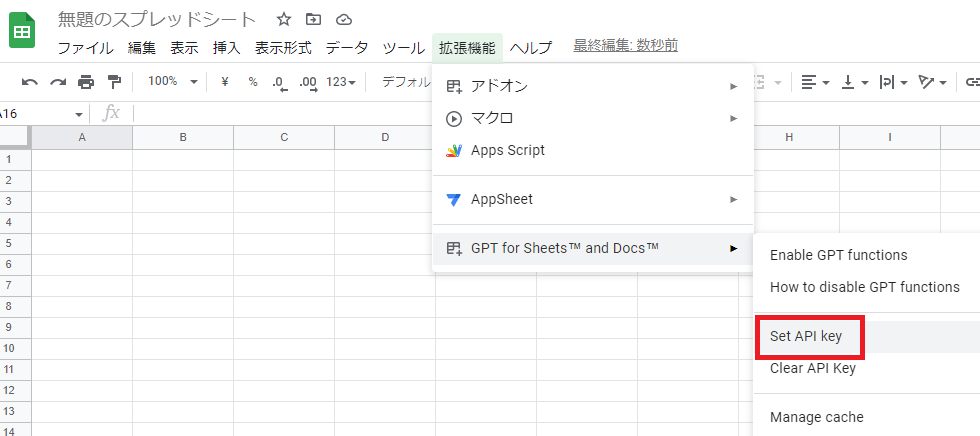Select column H header
This screenshot has height=436, width=980.
(789, 137)
